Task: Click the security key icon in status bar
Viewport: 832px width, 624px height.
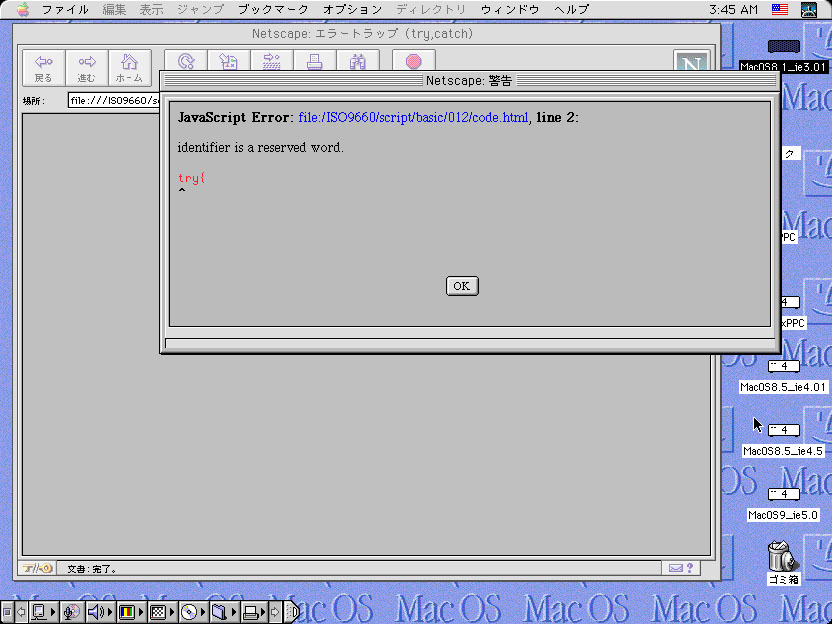Action: pyautogui.click(x=37, y=568)
